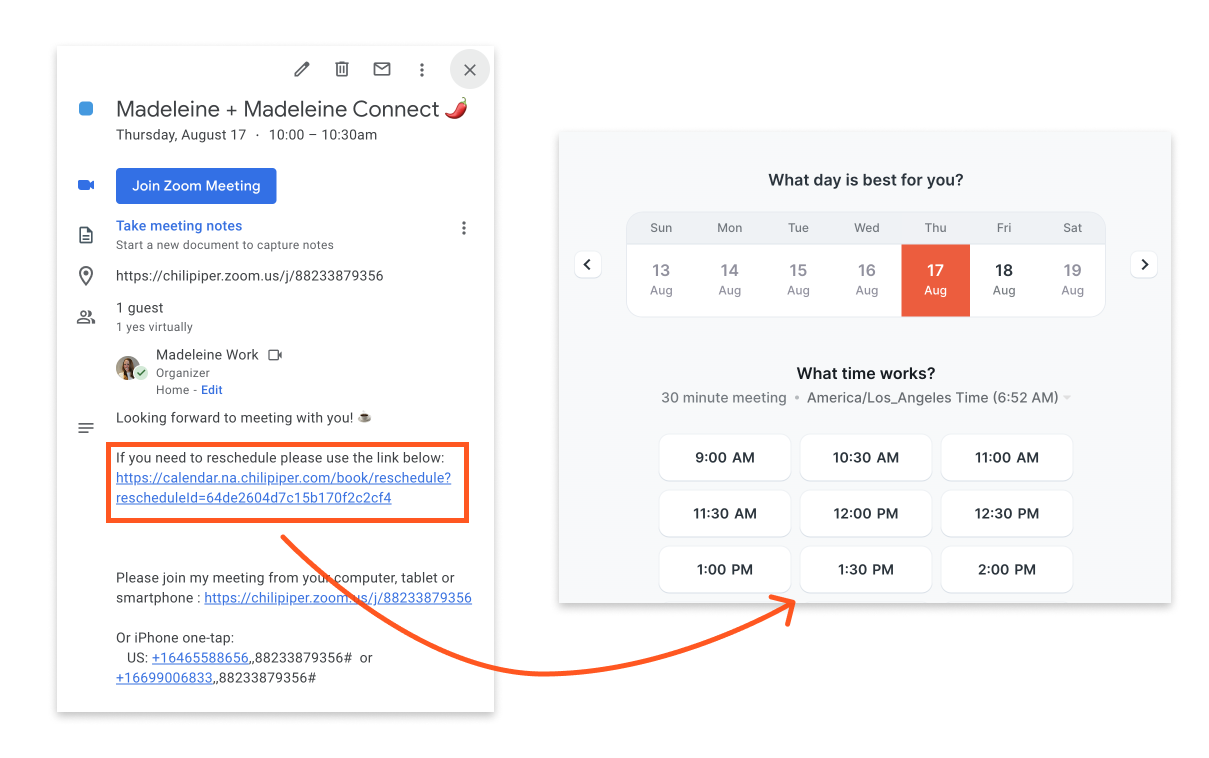Viewport: 1209px width, 758px height.
Task: Click phone number +16465588656
Action: (200, 658)
